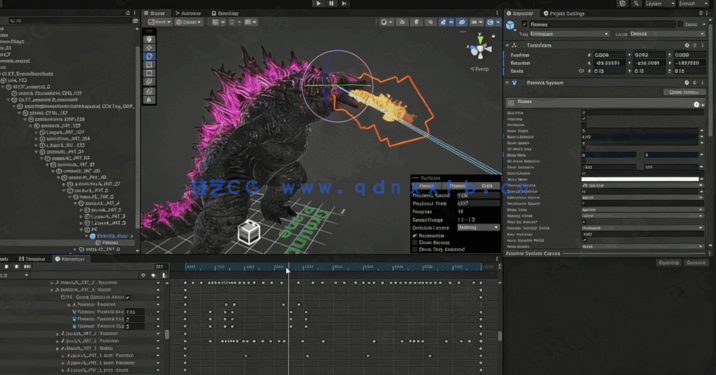
Task: Open the Transform component kebab menu
Action: click(703, 45)
